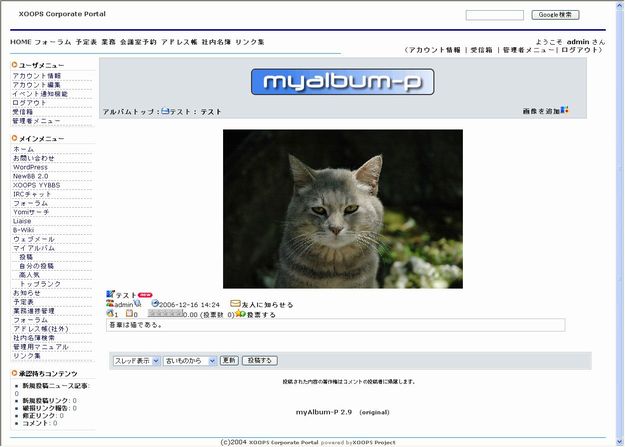Open the スレッド表示 display mode dropdown
The height and width of the screenshot is (447, 625).
coord(135,360)
